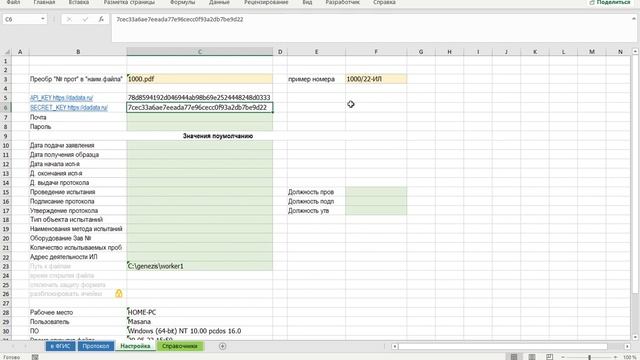Click the Поделиться share button
This screenshot has height=360, width=640.
610,2
